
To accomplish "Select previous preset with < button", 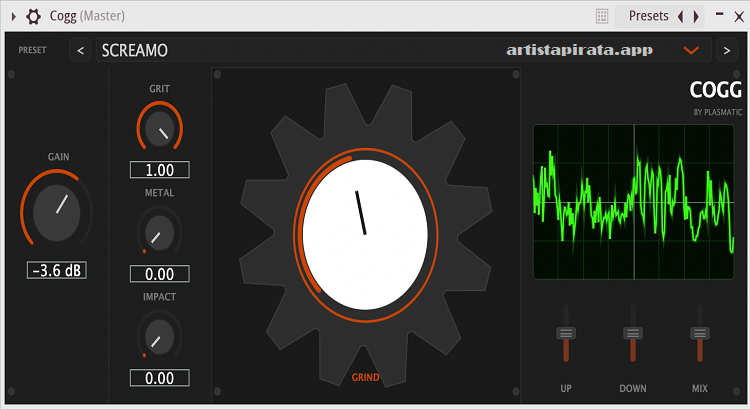I will [x=80, y=50].
